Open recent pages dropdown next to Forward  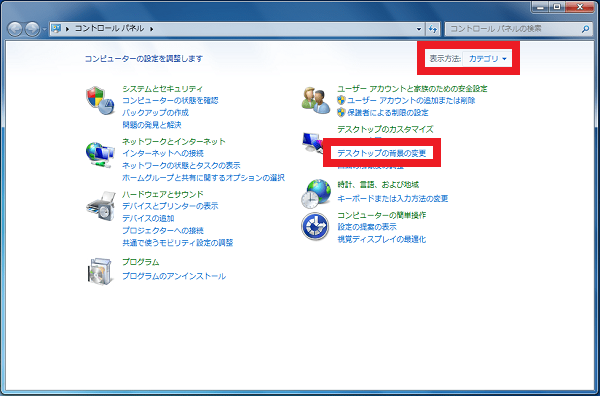coord(44,29)
